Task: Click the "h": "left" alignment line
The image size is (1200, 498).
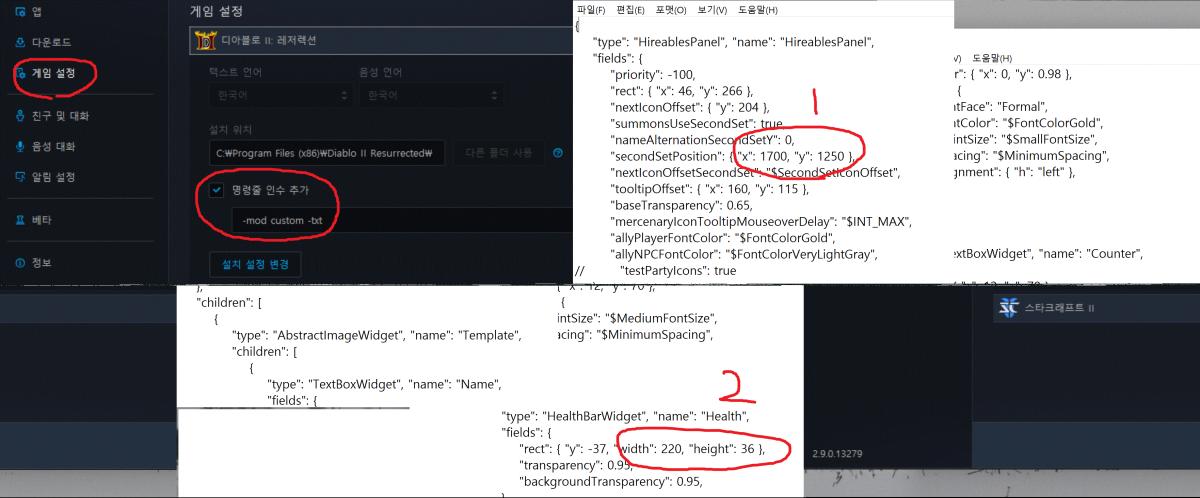Action: coord(1016,173)
